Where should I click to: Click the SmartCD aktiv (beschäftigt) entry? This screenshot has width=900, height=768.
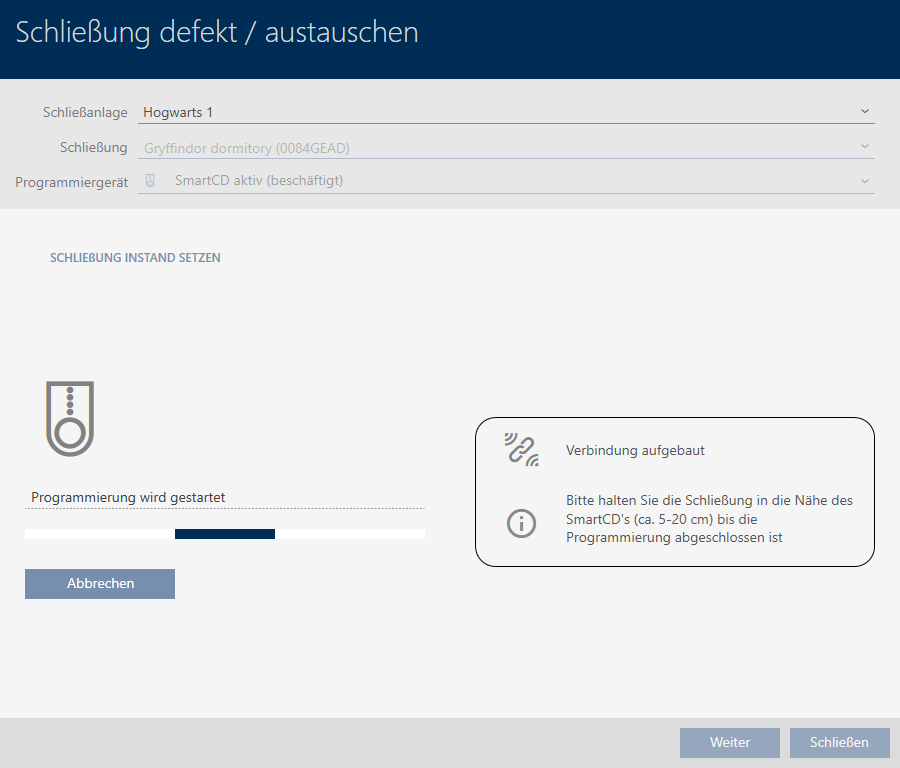(x=265, y=181)
